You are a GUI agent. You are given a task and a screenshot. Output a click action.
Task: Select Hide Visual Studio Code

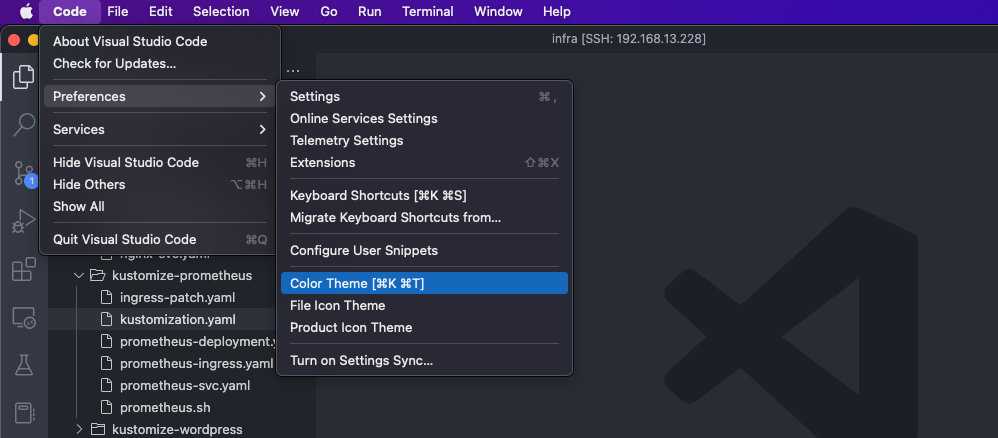160,162
